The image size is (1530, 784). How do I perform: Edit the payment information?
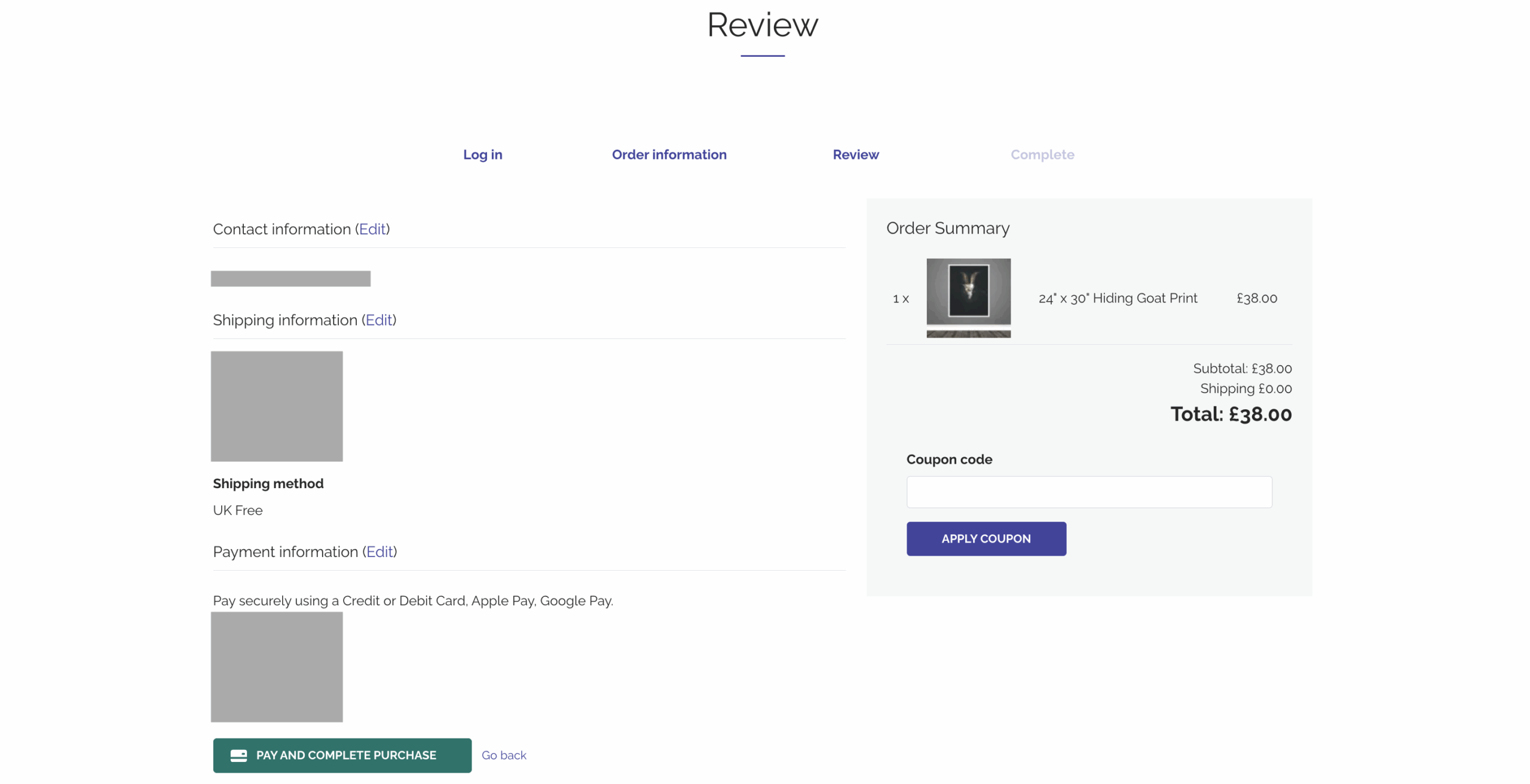click(379, 552)
